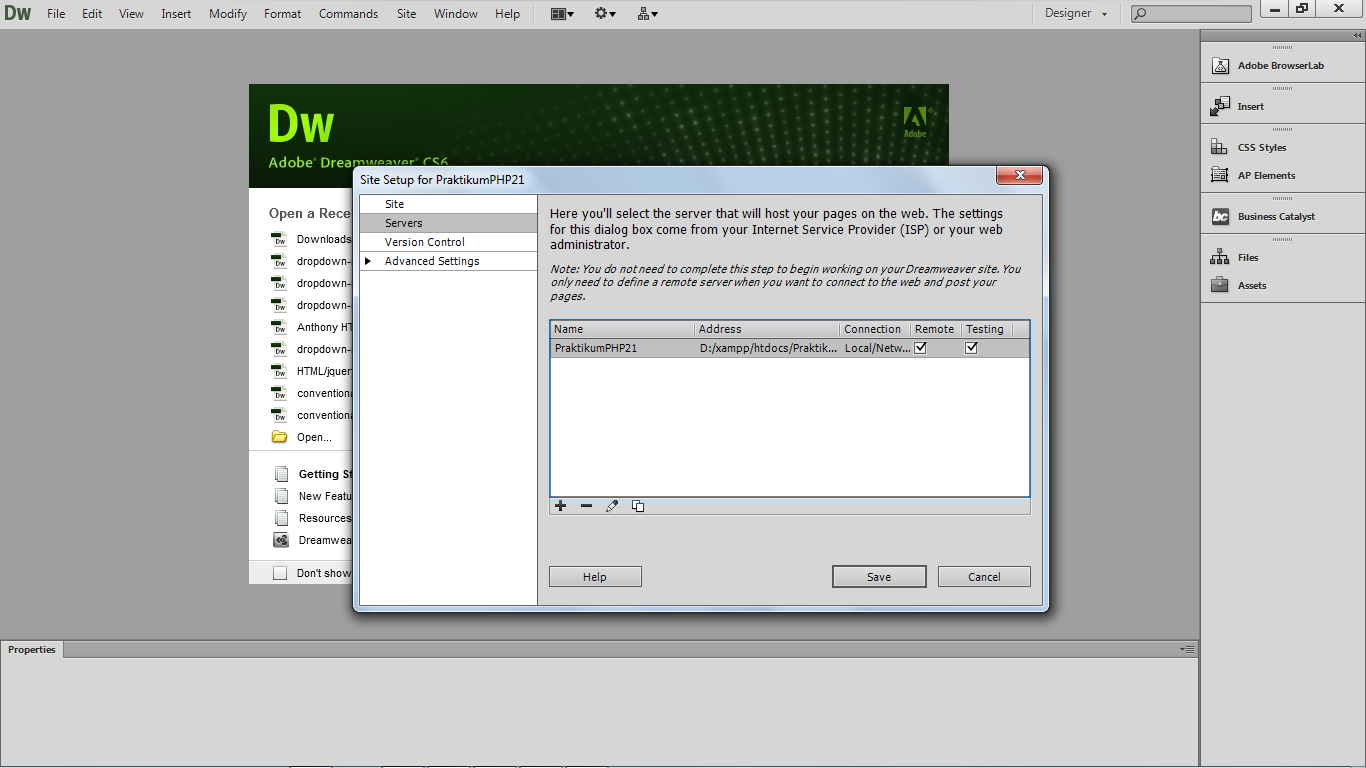Screen dimensions: 1366x768
Task: Click the Connection column header
Action: [x=875, y=329]
